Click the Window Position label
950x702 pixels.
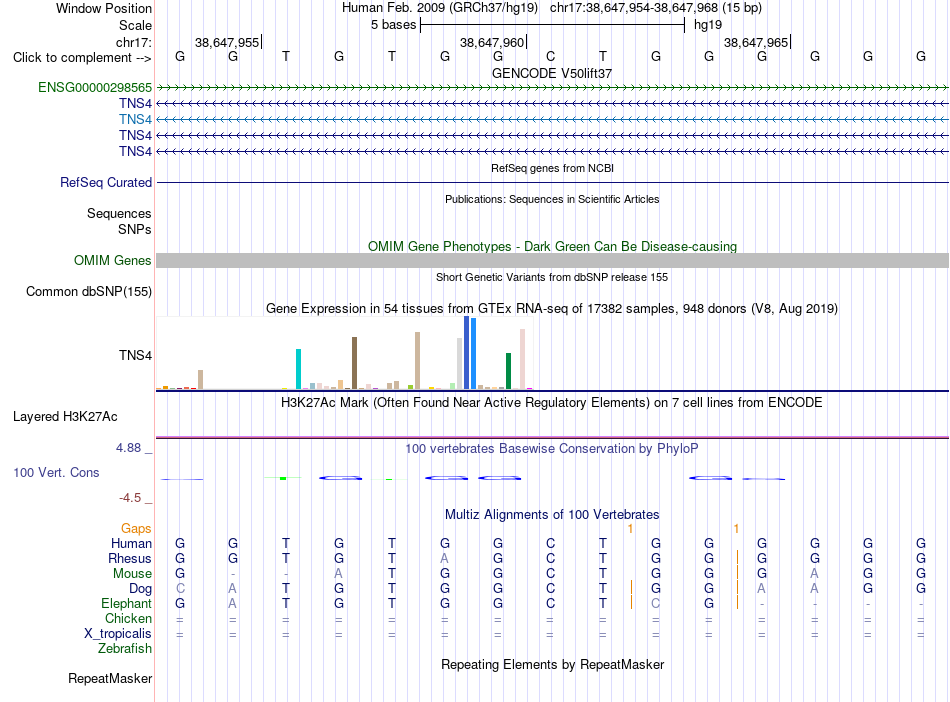pyautogui.click(x=104, y=8)
